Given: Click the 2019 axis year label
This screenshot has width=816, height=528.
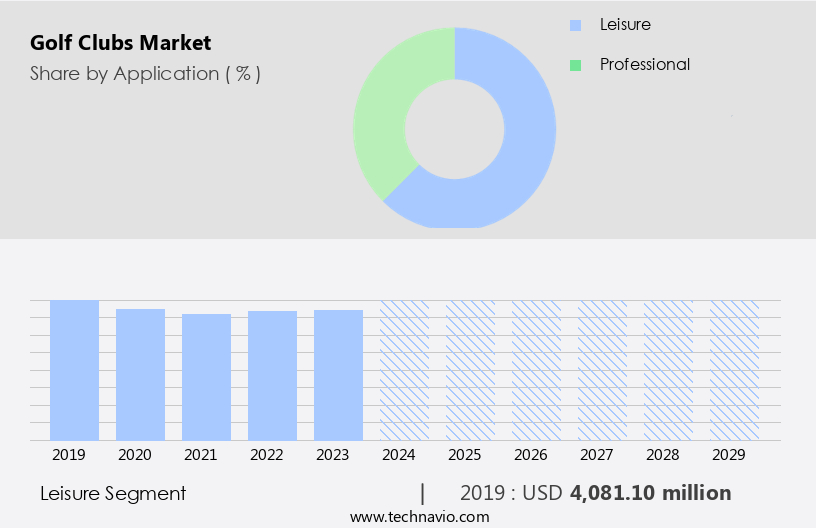Looking at the screenshot, I should tap(69, 455).
